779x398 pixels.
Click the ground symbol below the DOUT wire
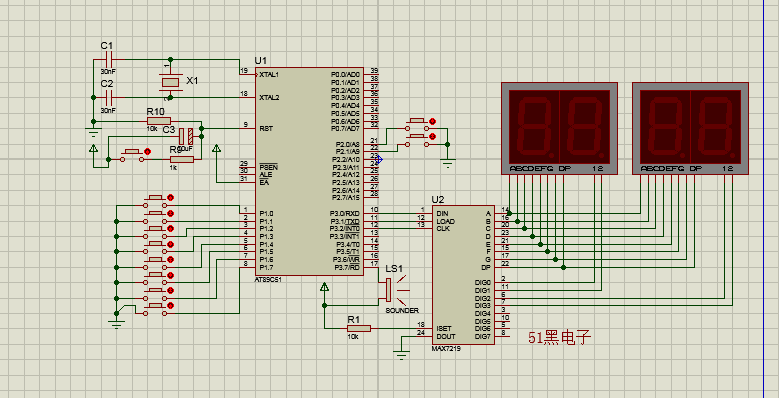pos(401,355)
